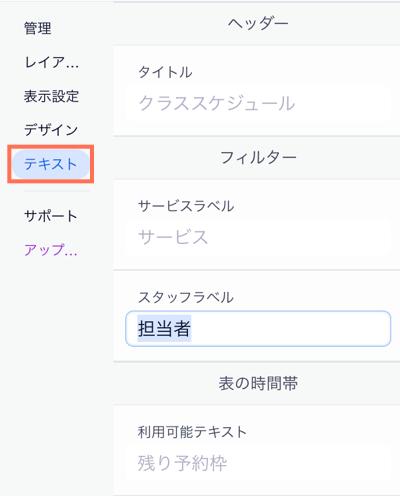The width and height of the screenshot is (400, 496).
Task: Click blank area inside スタッフラベル input box
Action: [x=290, y=329]
